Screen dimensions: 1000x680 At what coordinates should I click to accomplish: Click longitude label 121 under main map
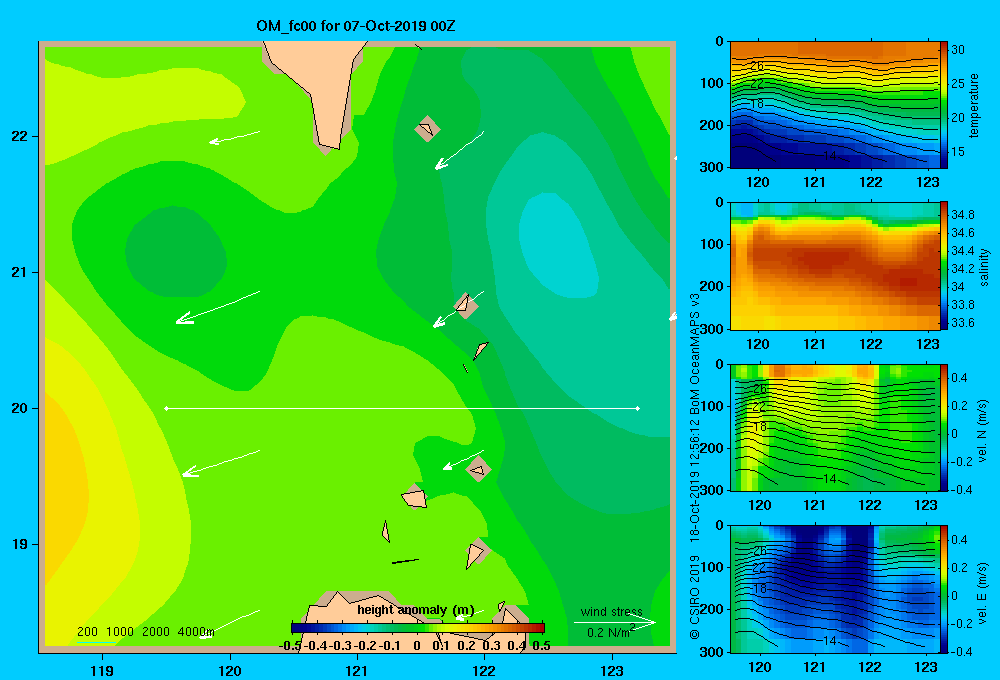click(x=357, y=670)
